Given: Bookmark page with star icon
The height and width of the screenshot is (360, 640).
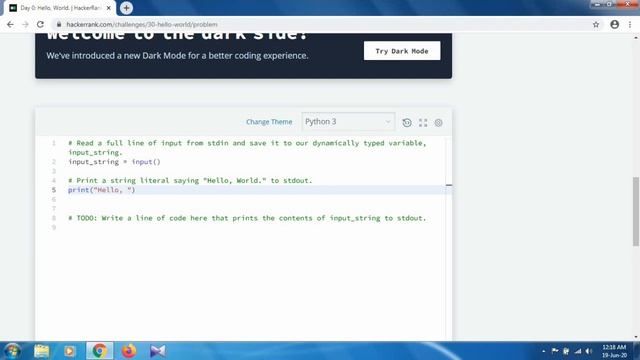Looking at the screenshot, I should pyautogui.click(x=596, y=24).
